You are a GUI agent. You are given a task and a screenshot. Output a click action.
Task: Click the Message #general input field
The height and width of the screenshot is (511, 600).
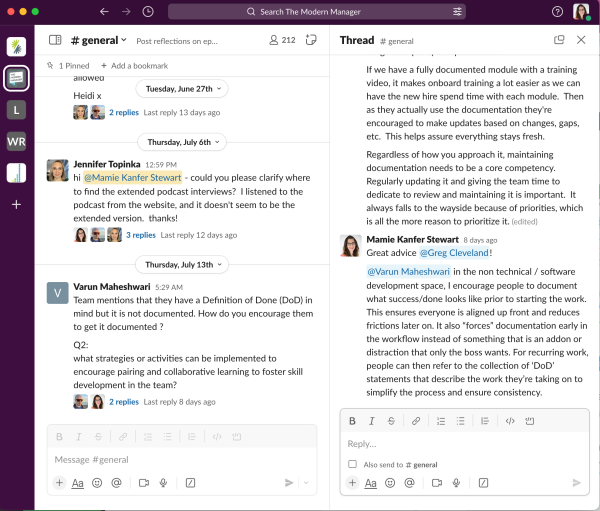point(182,459)
